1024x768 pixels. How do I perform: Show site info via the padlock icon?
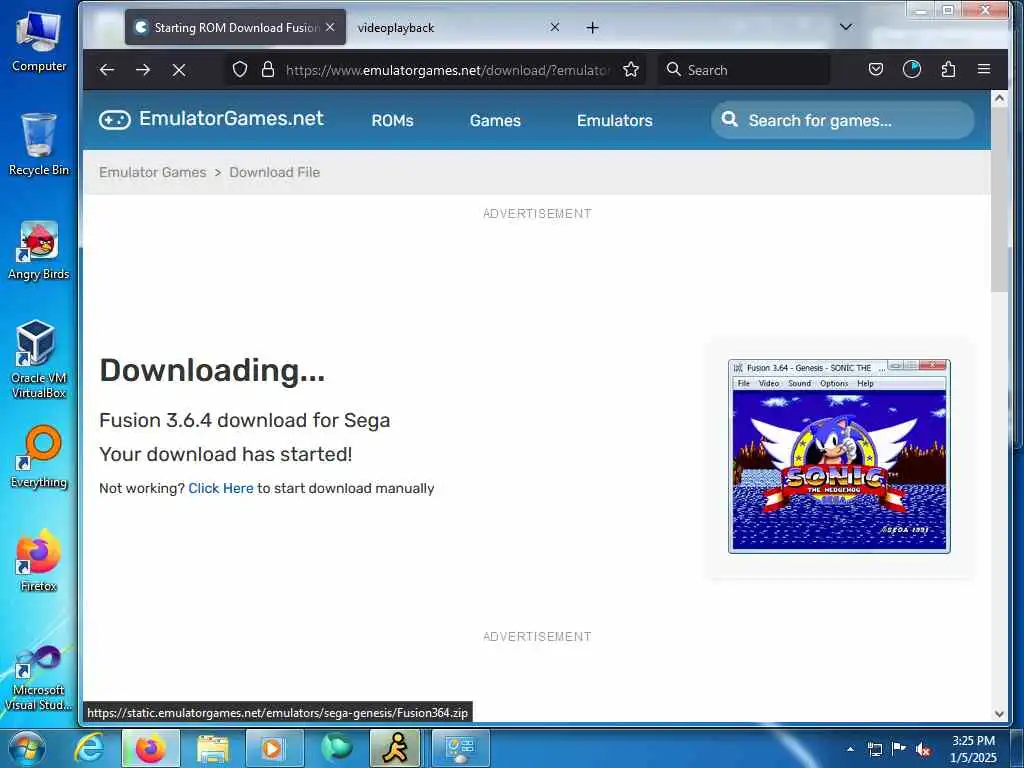click(268, 69)
